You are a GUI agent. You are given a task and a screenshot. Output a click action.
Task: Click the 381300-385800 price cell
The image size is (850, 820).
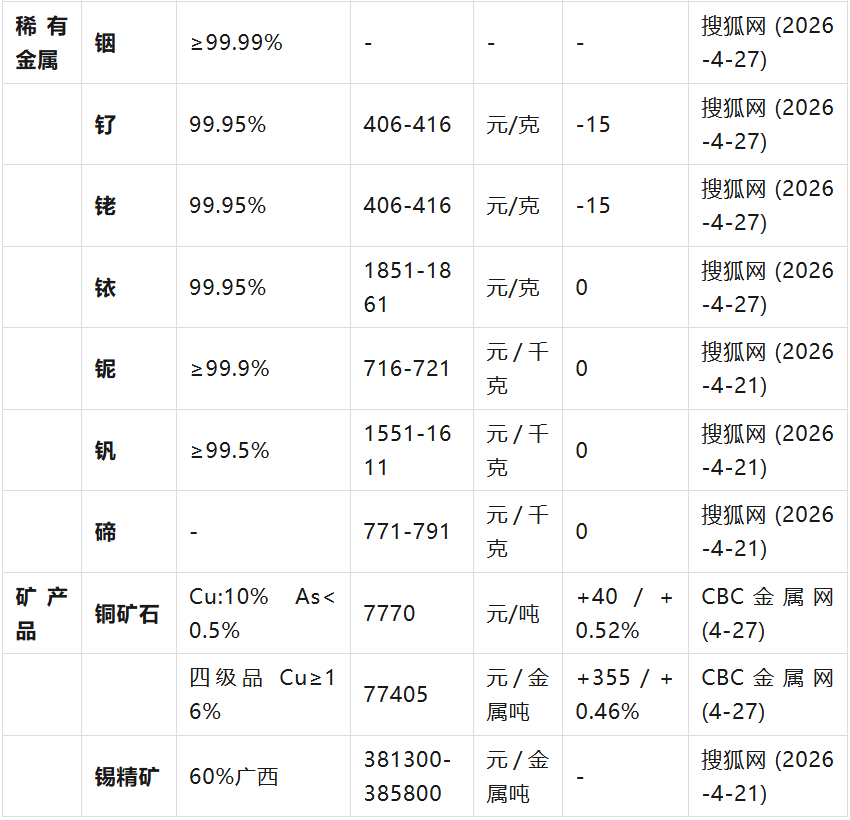[x=407, y=777]
